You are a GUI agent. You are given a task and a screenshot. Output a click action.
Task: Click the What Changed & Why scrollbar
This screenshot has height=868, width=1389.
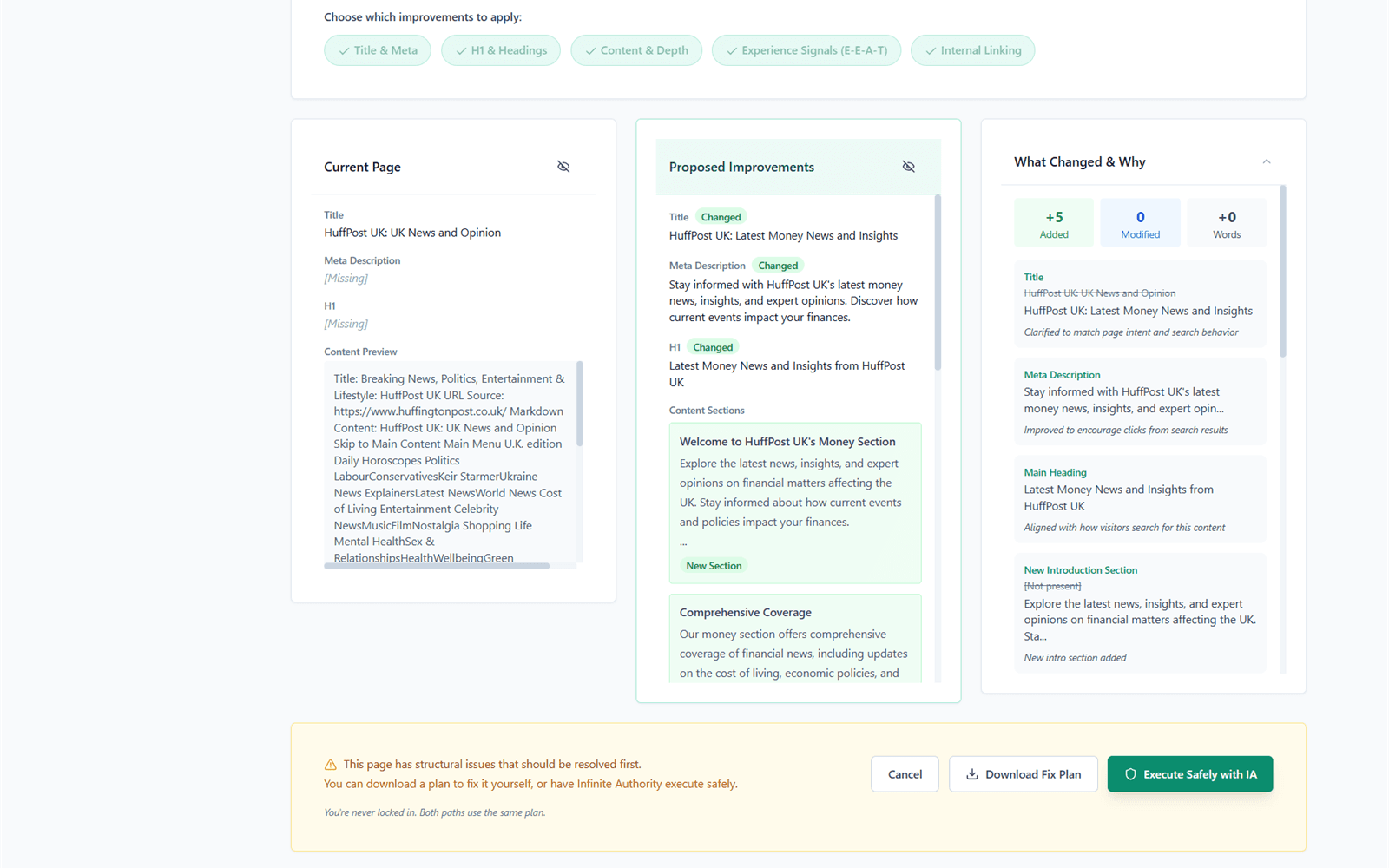point(1283,271)
